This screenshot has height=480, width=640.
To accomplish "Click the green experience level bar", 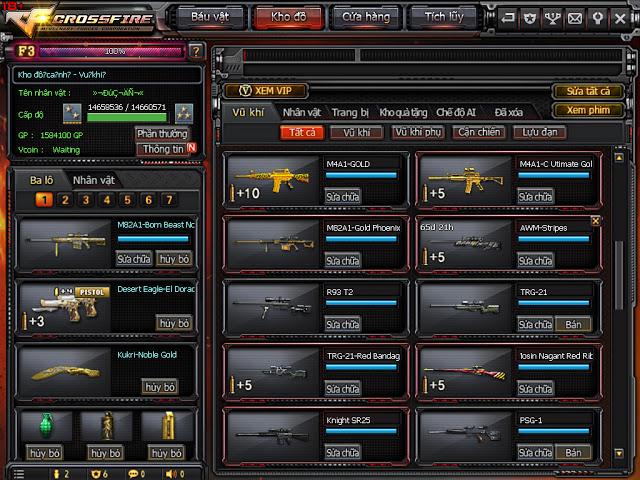I will click(127, 118).
